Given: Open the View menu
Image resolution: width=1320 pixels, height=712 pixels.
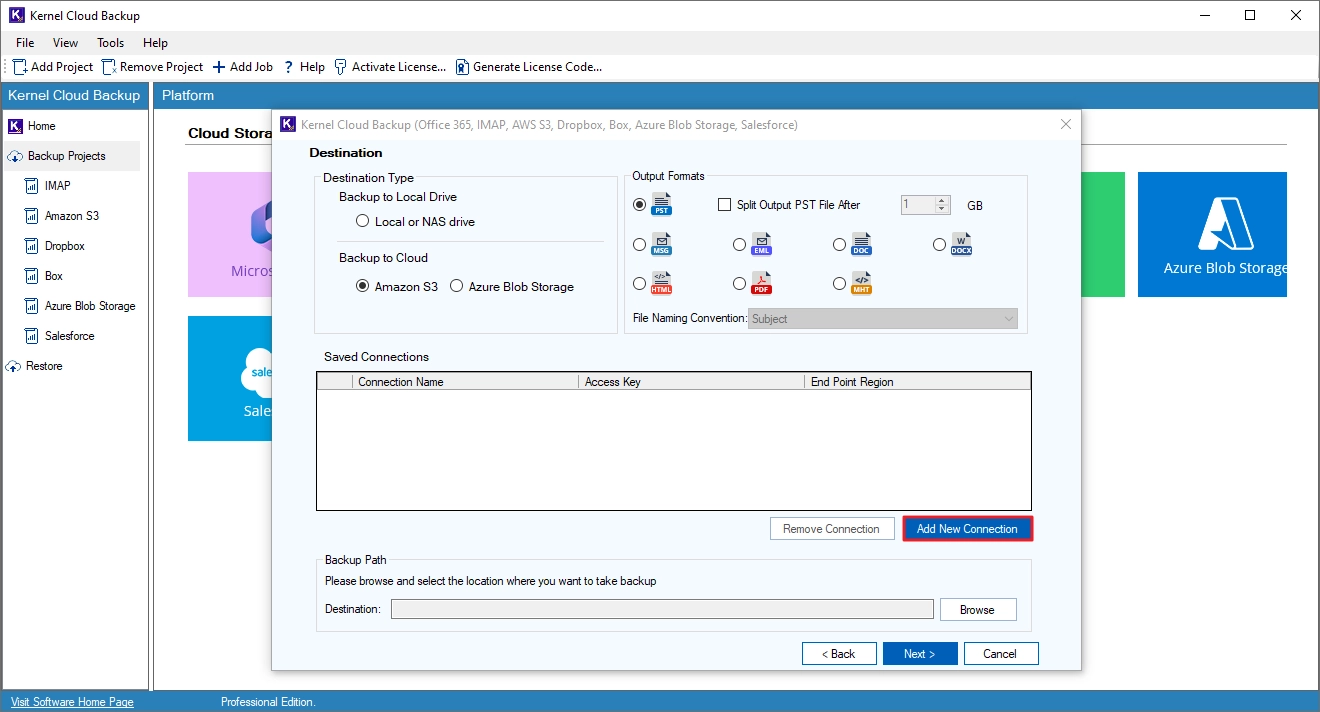Looking at the screenshot, I should pyautogui.click(x=65, y=43).
